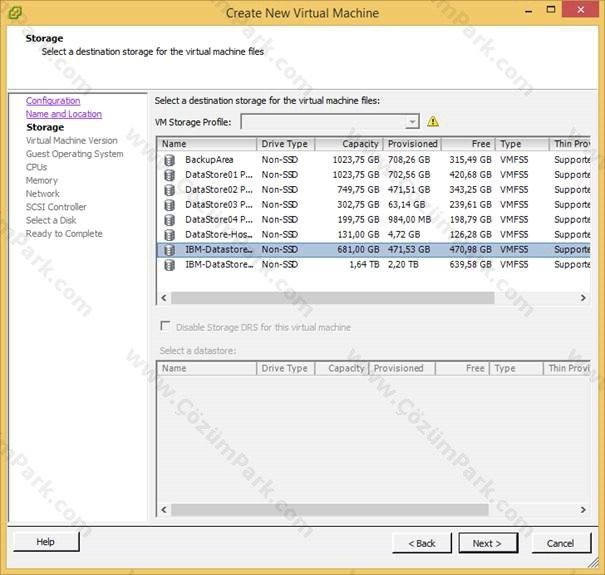
Task: Click the upper list horizontal scrollbar thumb
Action: coord(333,298)
